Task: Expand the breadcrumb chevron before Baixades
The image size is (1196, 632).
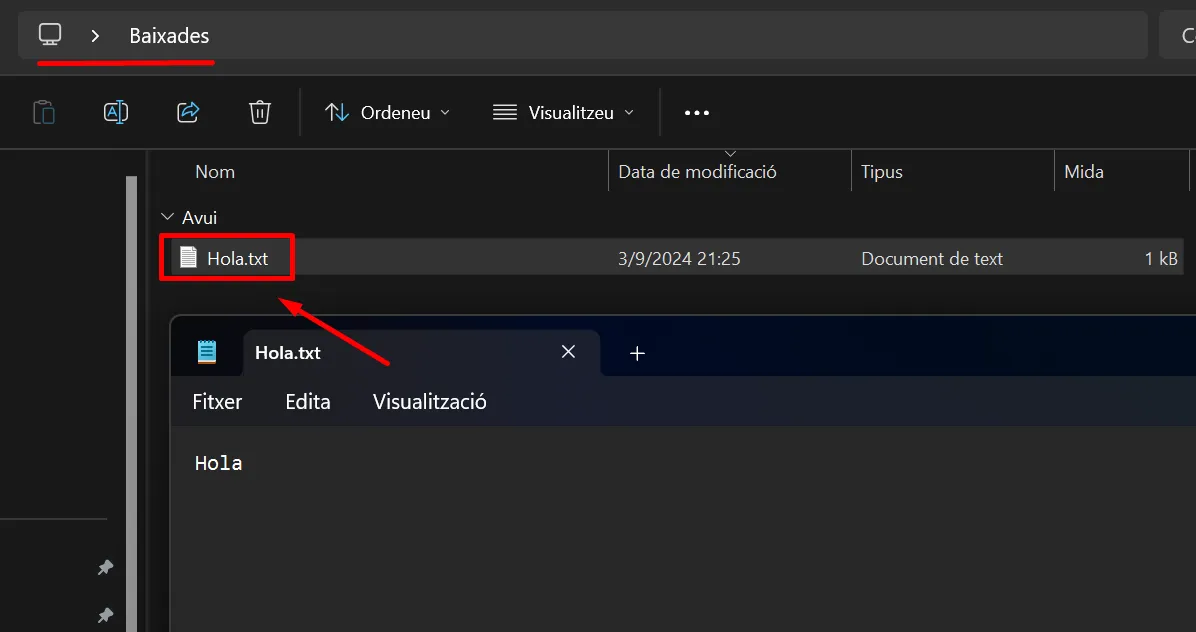Action: [x=95, y=36]
